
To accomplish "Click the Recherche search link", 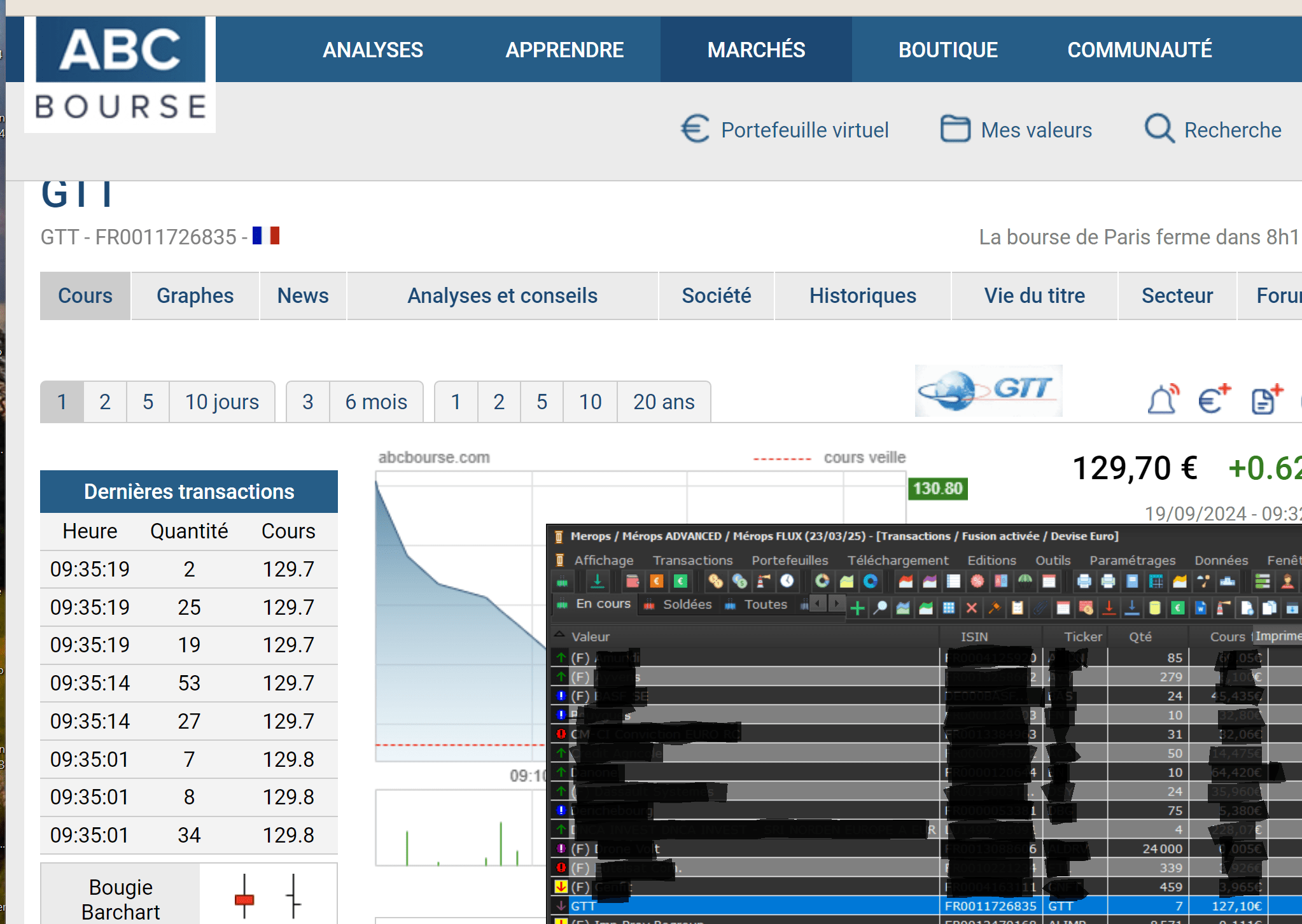I will (x=1213, y=130).
